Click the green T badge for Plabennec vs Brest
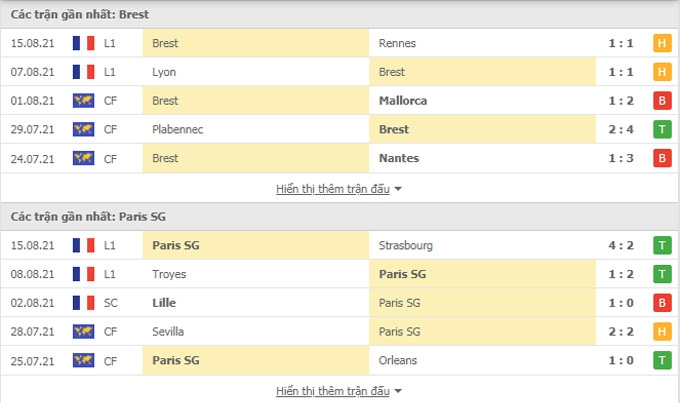This screenshot has width=680, height=403. (x=662, y=129)
